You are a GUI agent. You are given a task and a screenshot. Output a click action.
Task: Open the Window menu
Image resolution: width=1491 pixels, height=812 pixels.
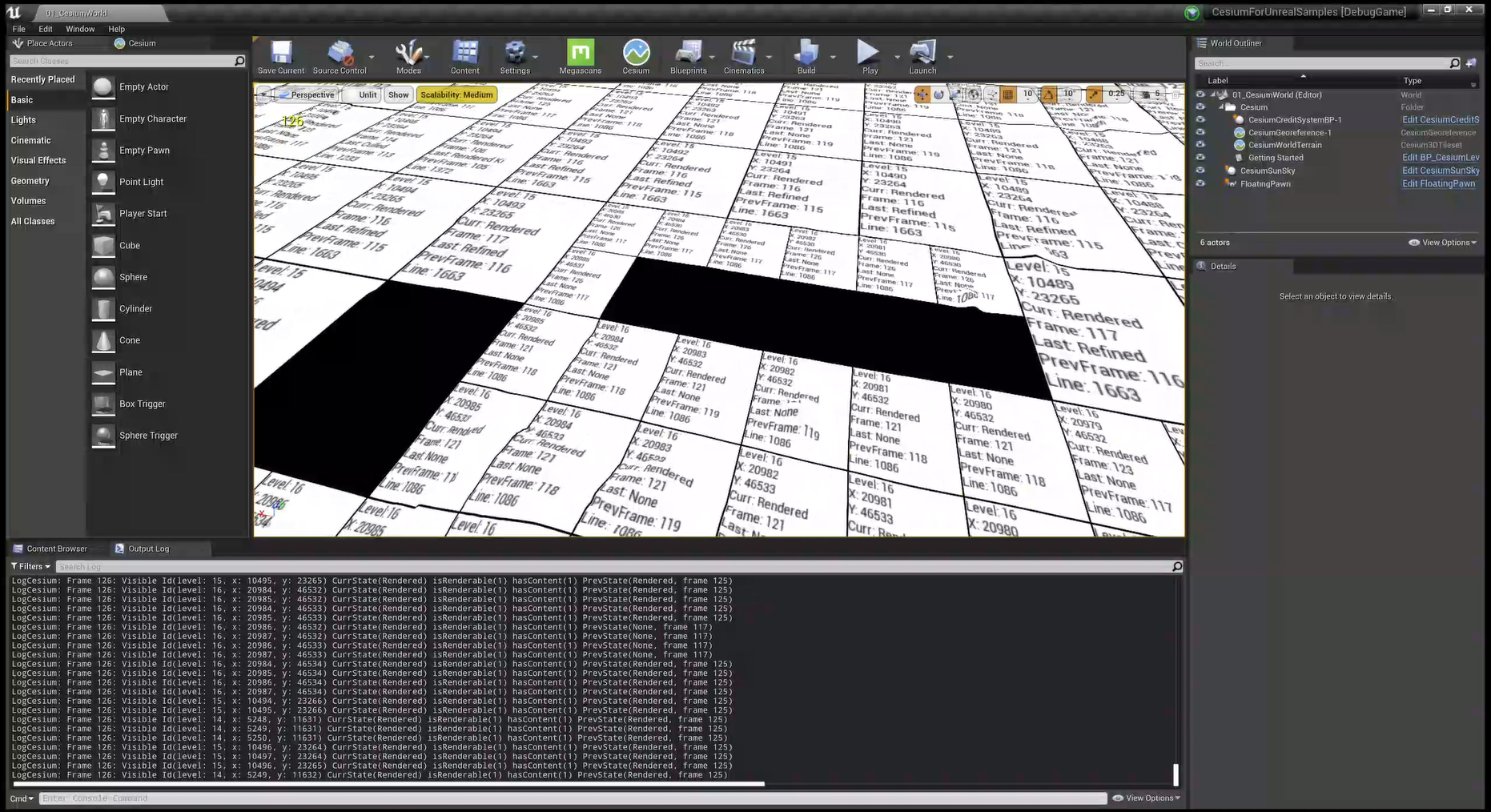[80, 29]
